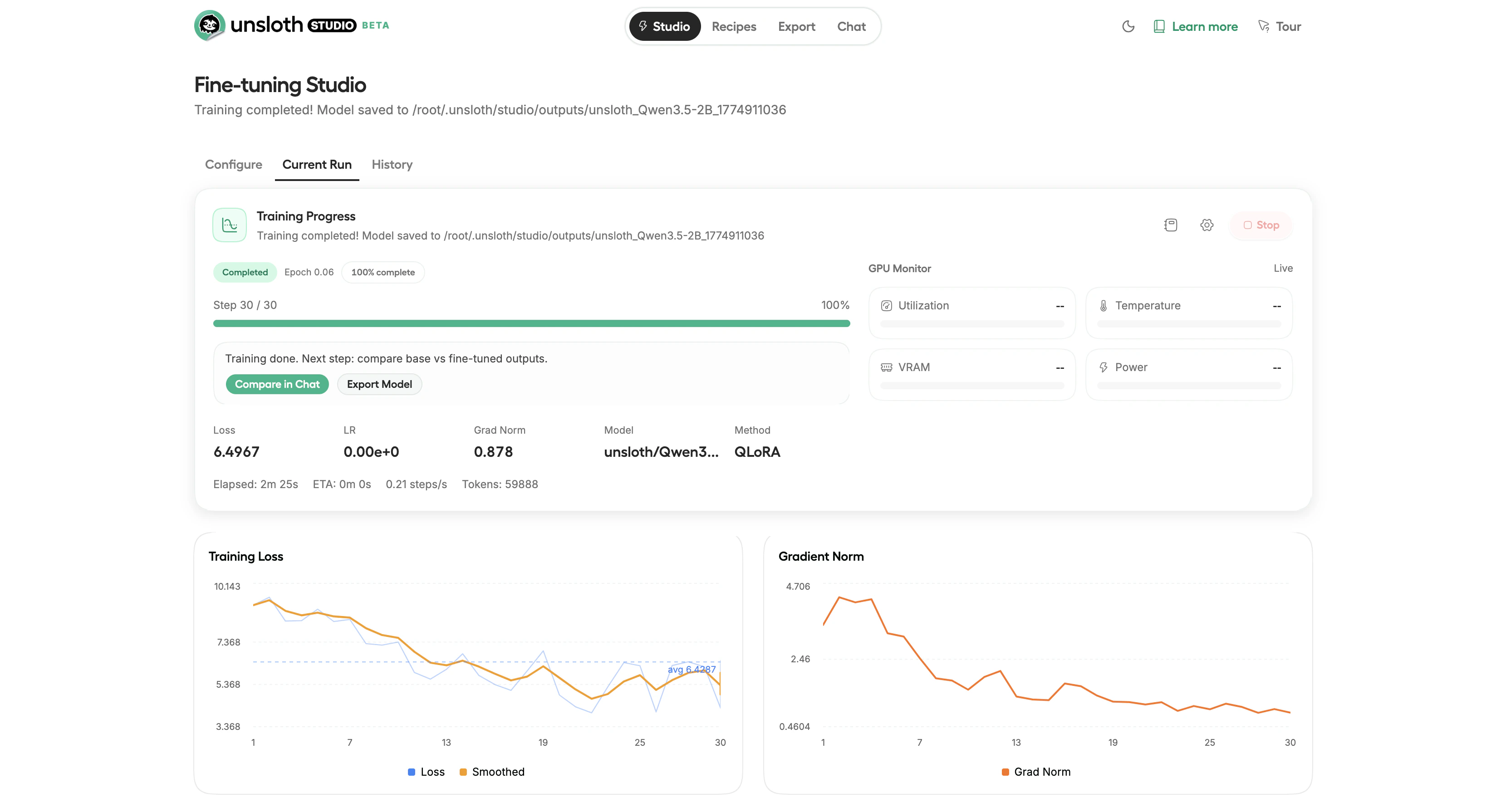This screenshot has width=1501, height=812.
Task: Click the Unsloth sloth logo icon
Action: coord(209,25)
